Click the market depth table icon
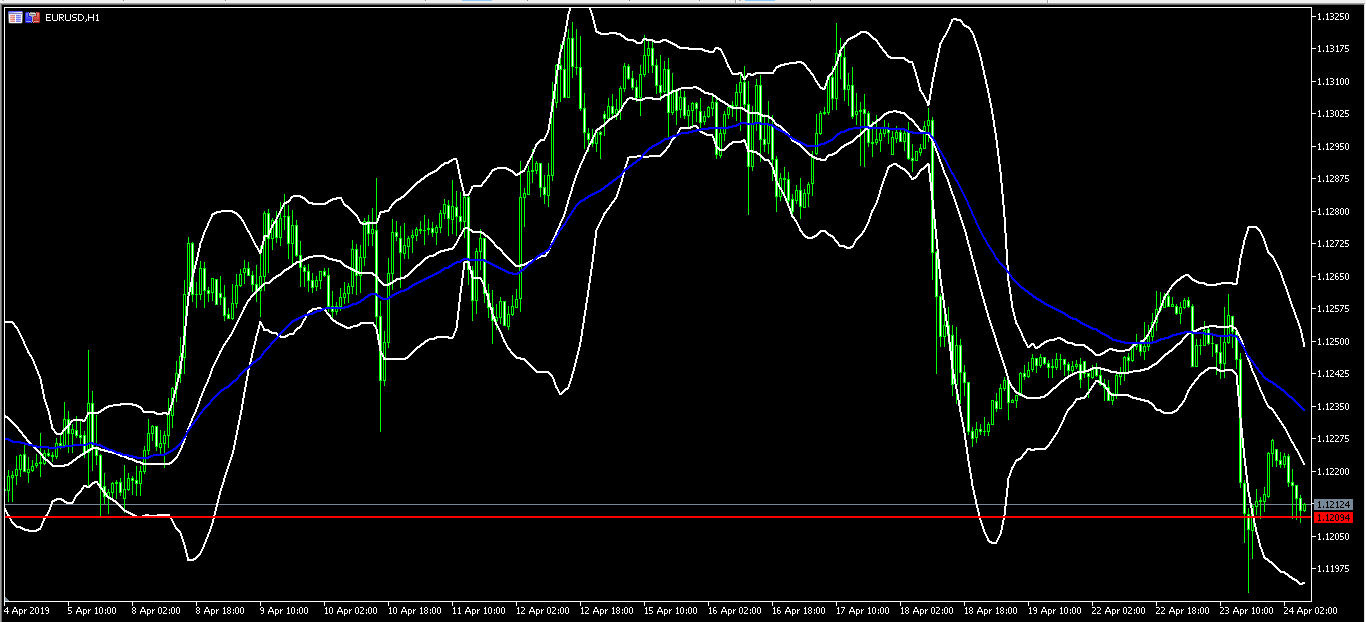1366x622 pixels. pyautogui.click(x=15, y=18)
